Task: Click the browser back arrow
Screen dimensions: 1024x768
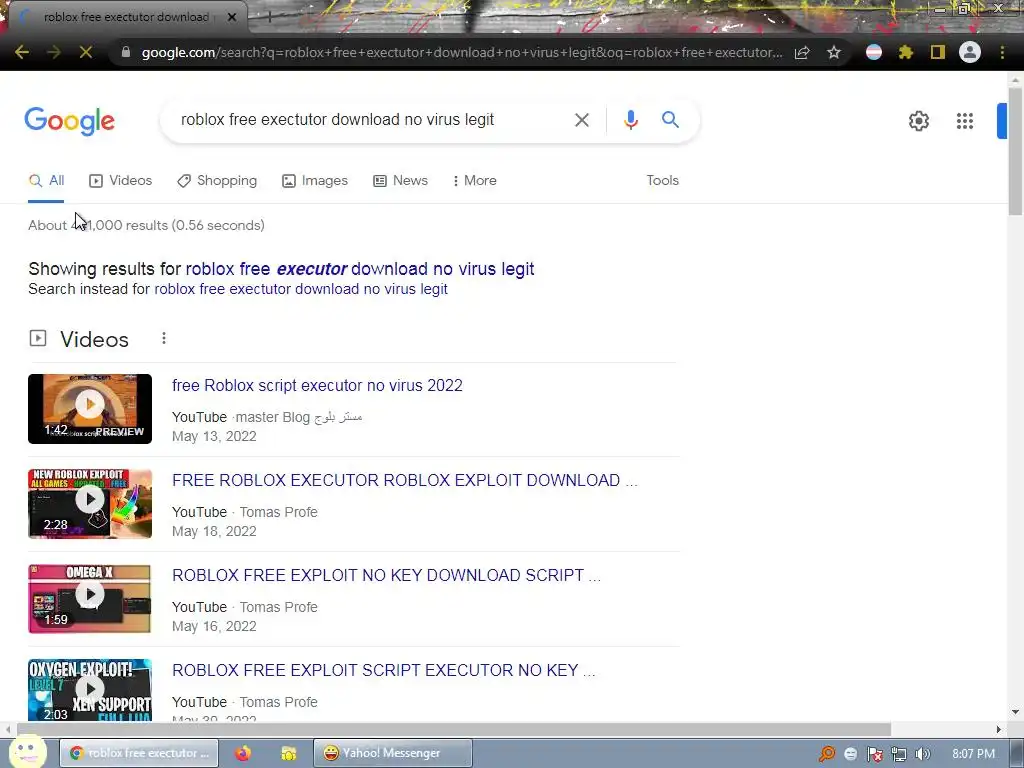Action: point(22,52)
